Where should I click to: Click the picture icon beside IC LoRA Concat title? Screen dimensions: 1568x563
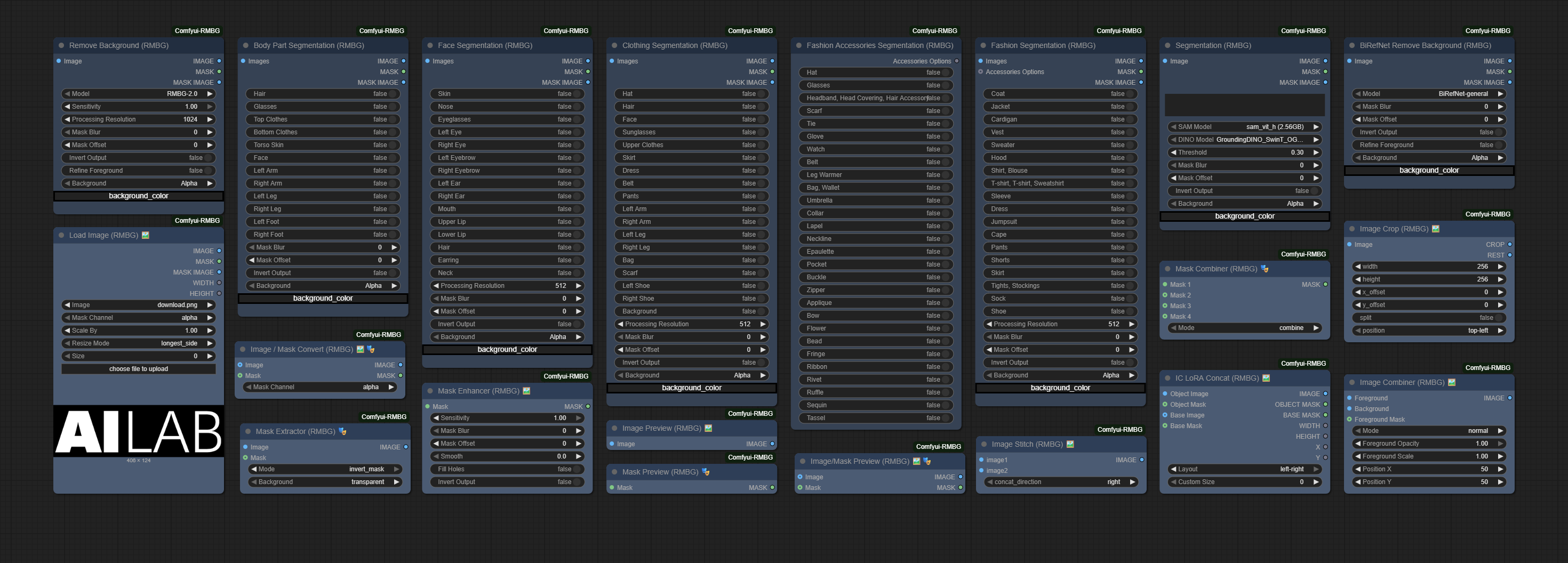pyautogui.click(x=1266, y=379)
